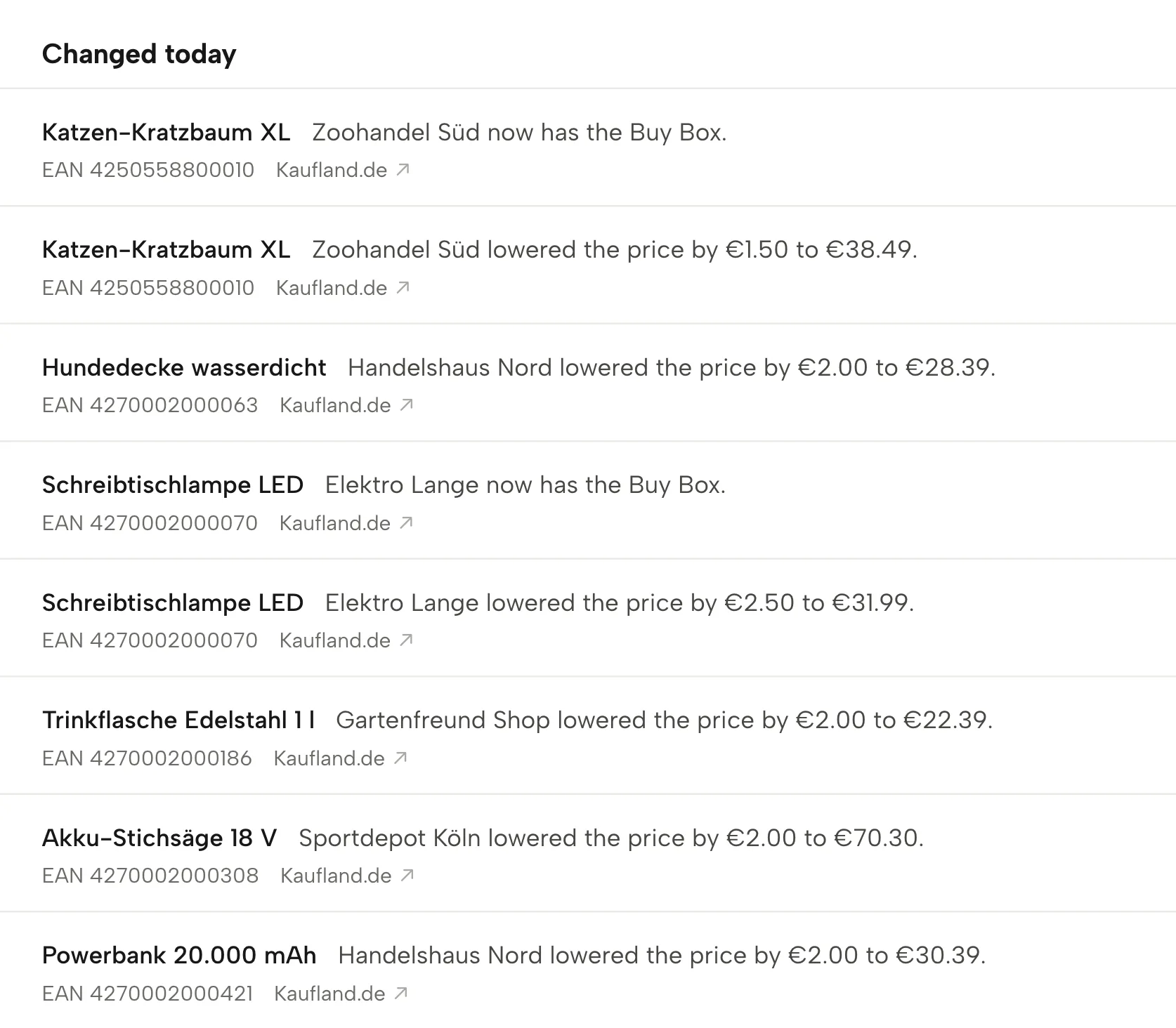Select Katzen-Kratzbaum XL title in Buy Box row
The width and height of the screenshot is (1176, 1028).
coord(166,132)
